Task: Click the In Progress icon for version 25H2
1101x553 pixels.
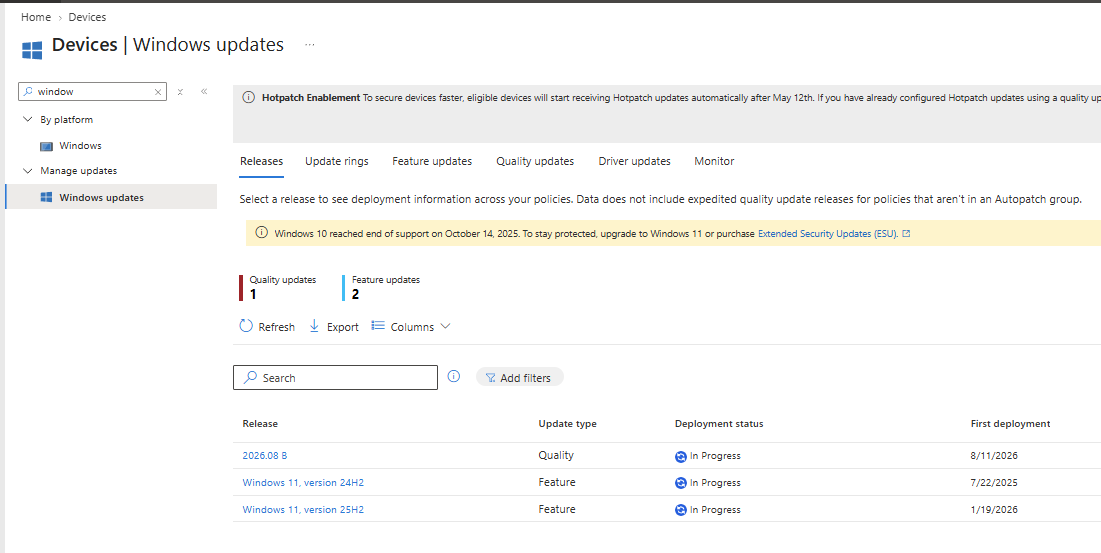Action: pos(680,510)
